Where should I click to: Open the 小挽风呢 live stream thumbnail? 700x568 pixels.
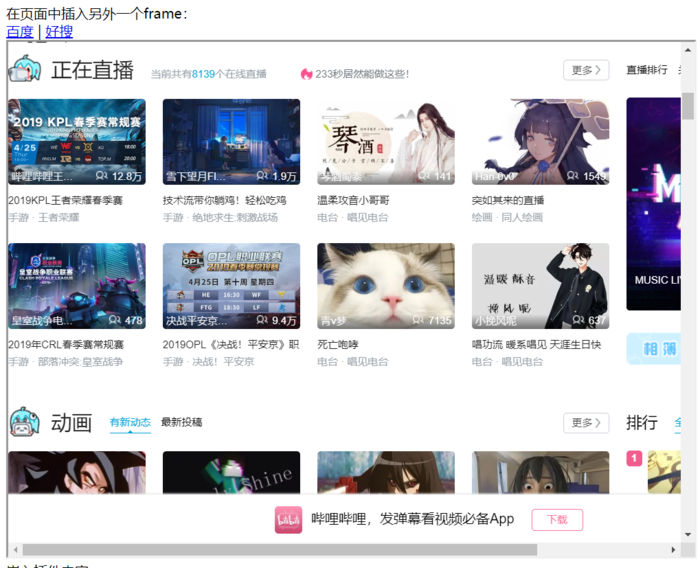pos(540,286)
